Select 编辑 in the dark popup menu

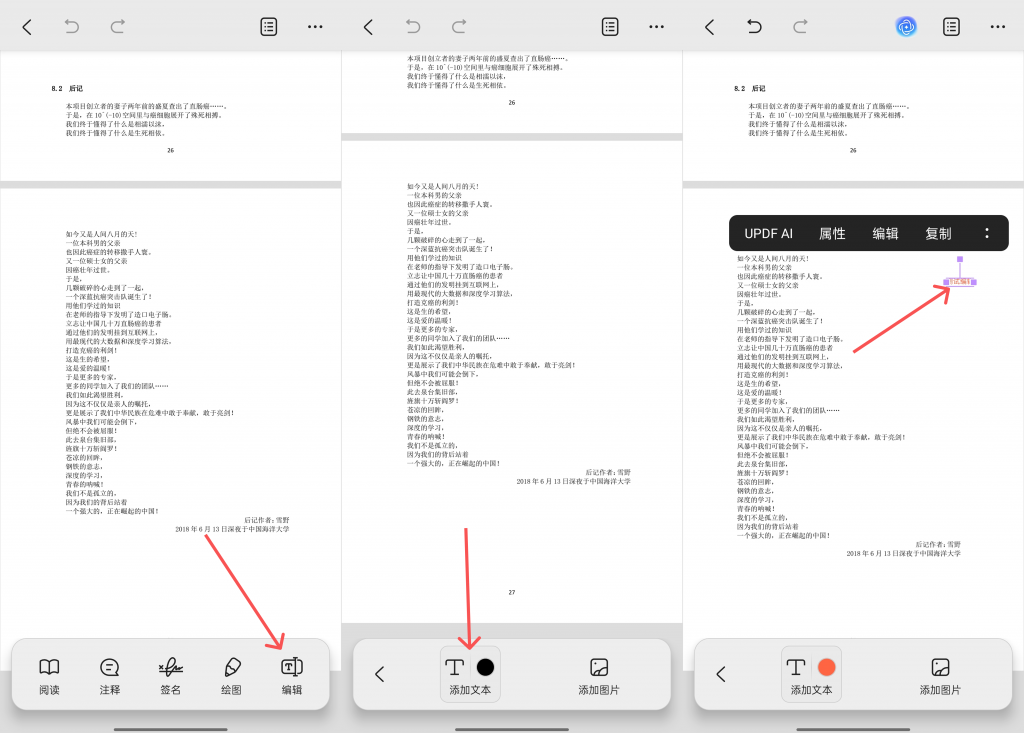coord(885,233)
